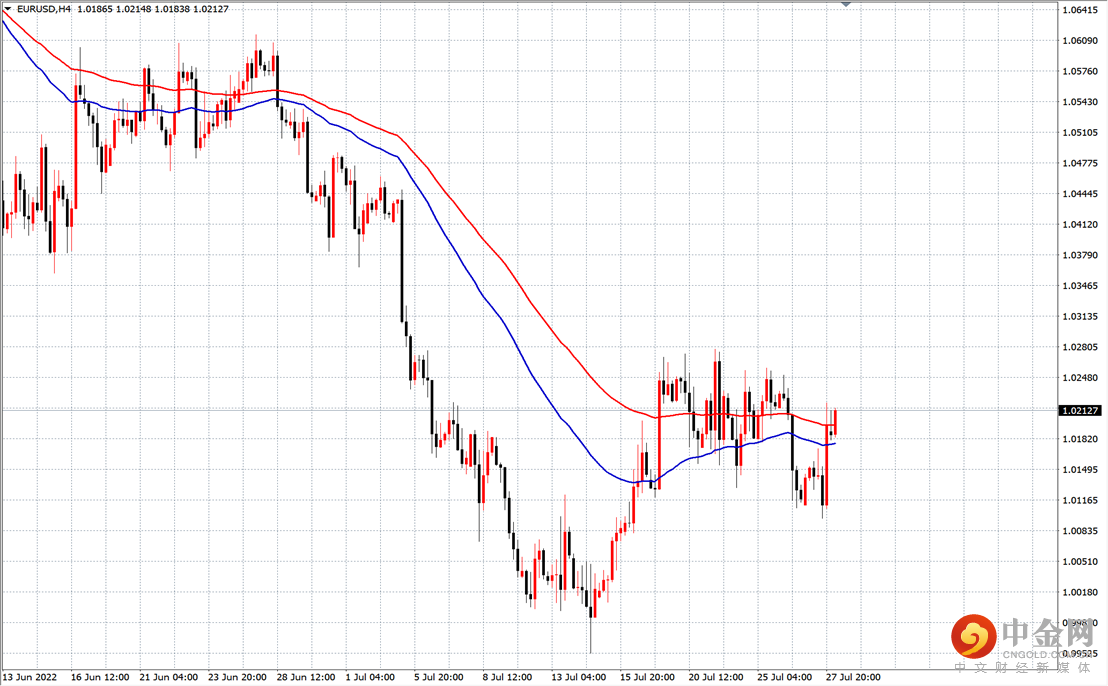Click the 1.04775 price axis label
The image size is (1108, 686).
1080,163
